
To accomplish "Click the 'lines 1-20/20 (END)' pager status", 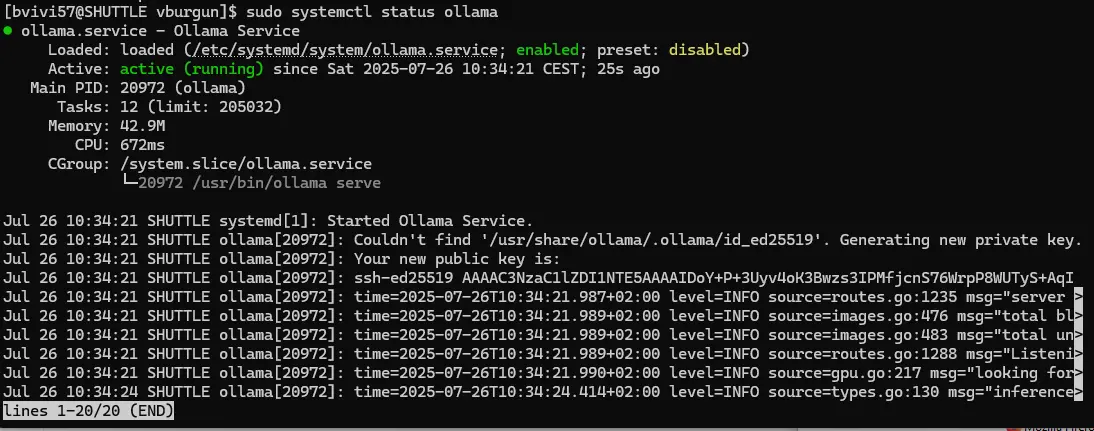I will pos(89,411).
